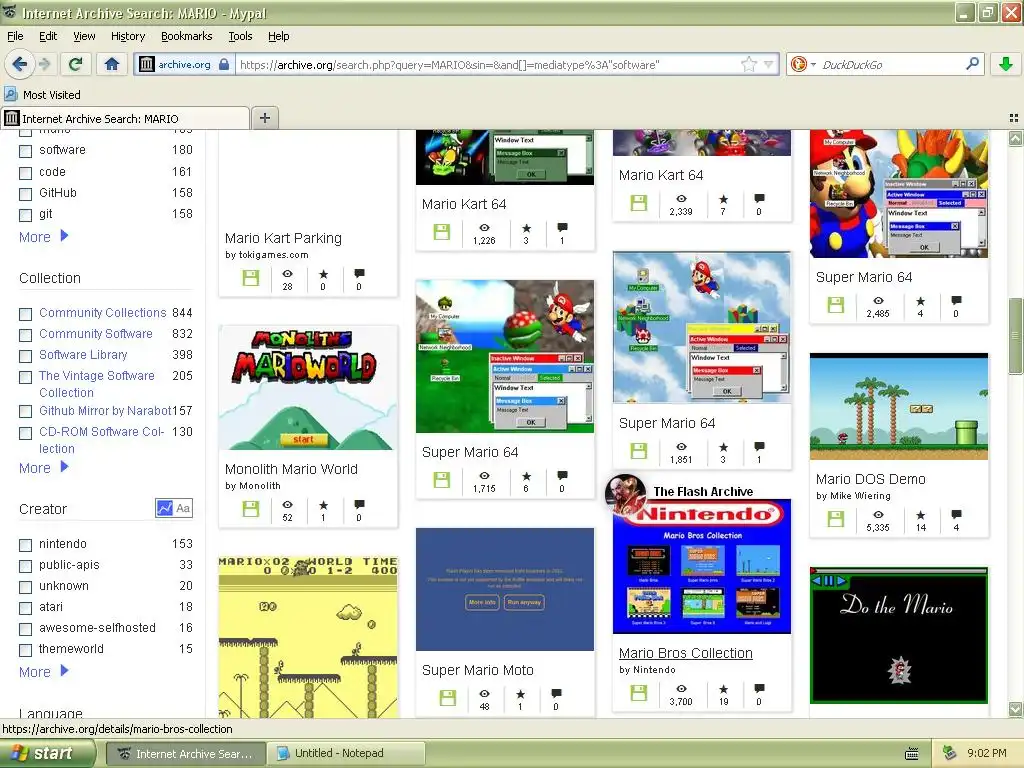Click favorites star under Mario DOS Demo
The height and width of the screenshot is (768, 1024).
click(920, 515)
